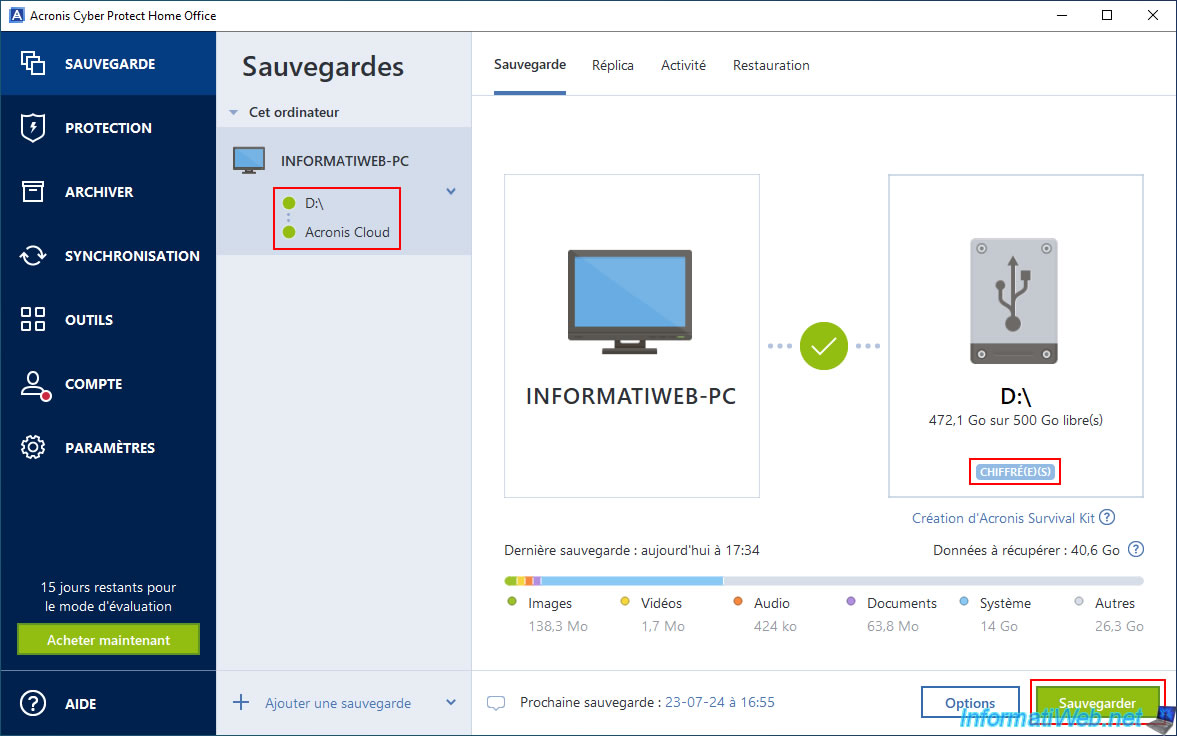Open the Sauvegarde section in sidebar
1177x736 pixels.
coord(108,64)
